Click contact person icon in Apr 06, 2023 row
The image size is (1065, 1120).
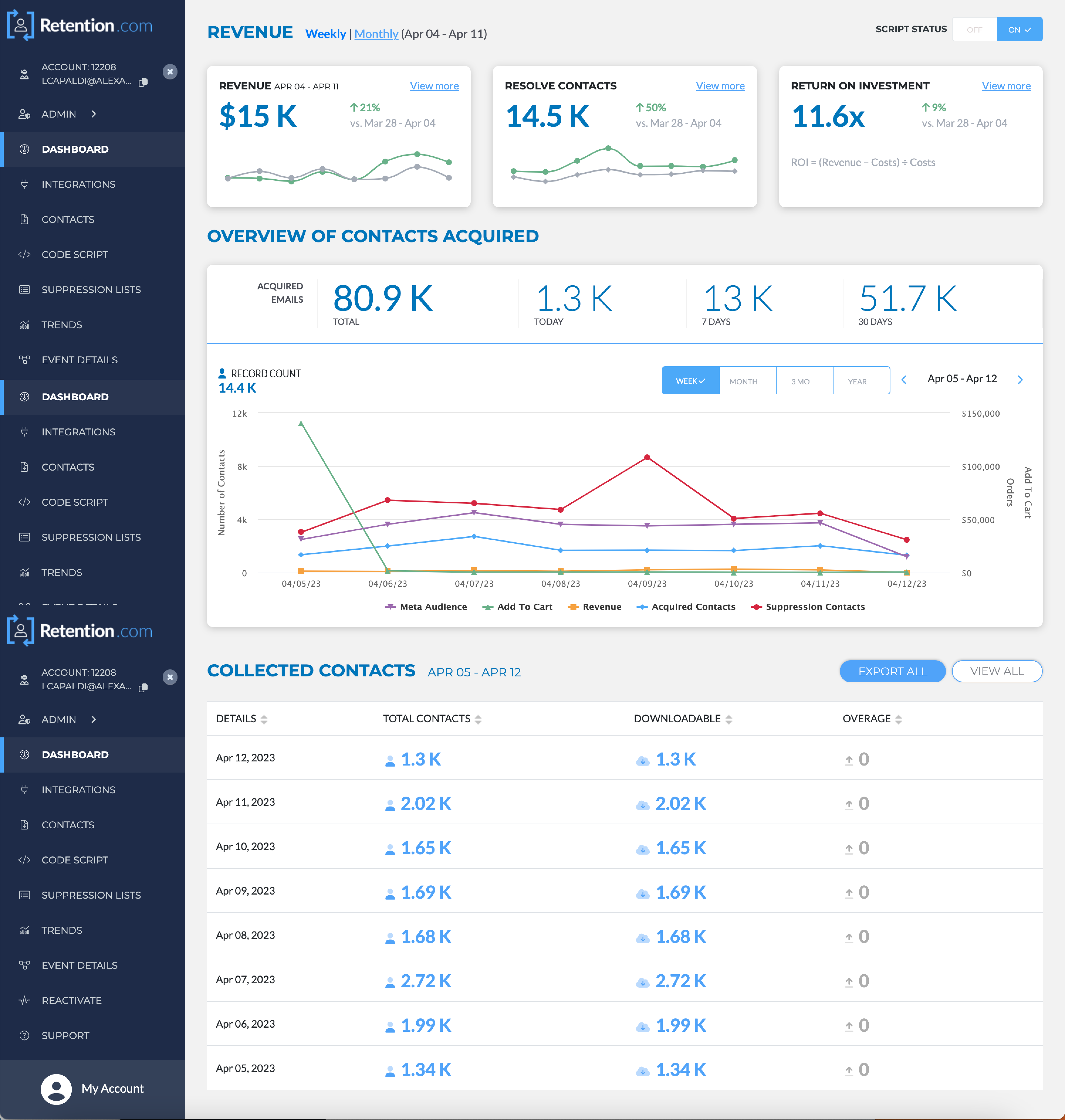click(390, 1027)
